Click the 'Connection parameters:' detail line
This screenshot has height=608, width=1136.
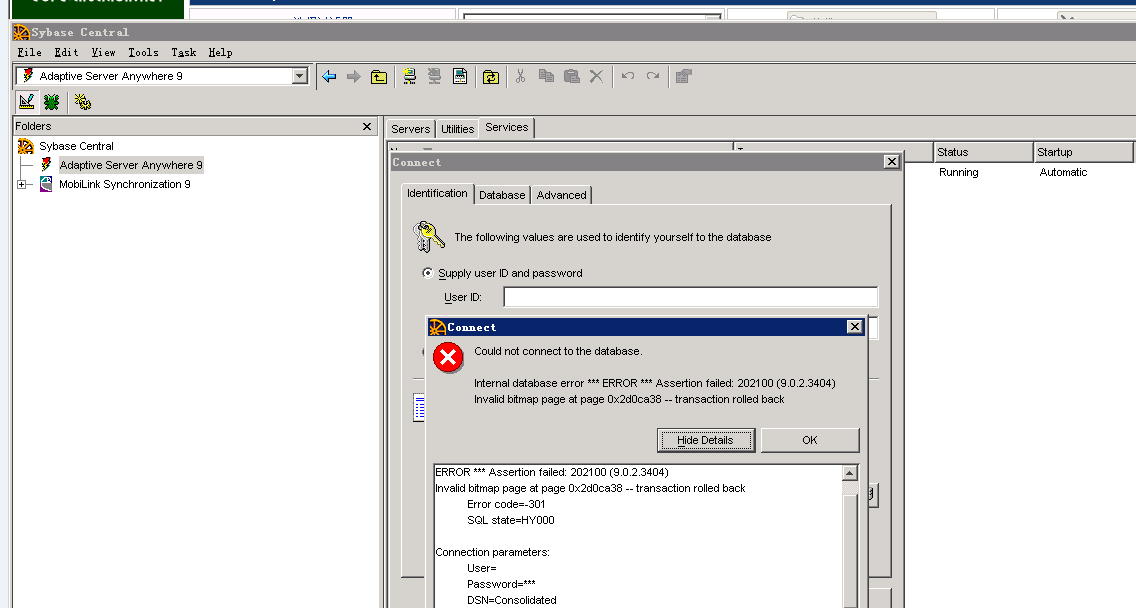coord(493,552)
